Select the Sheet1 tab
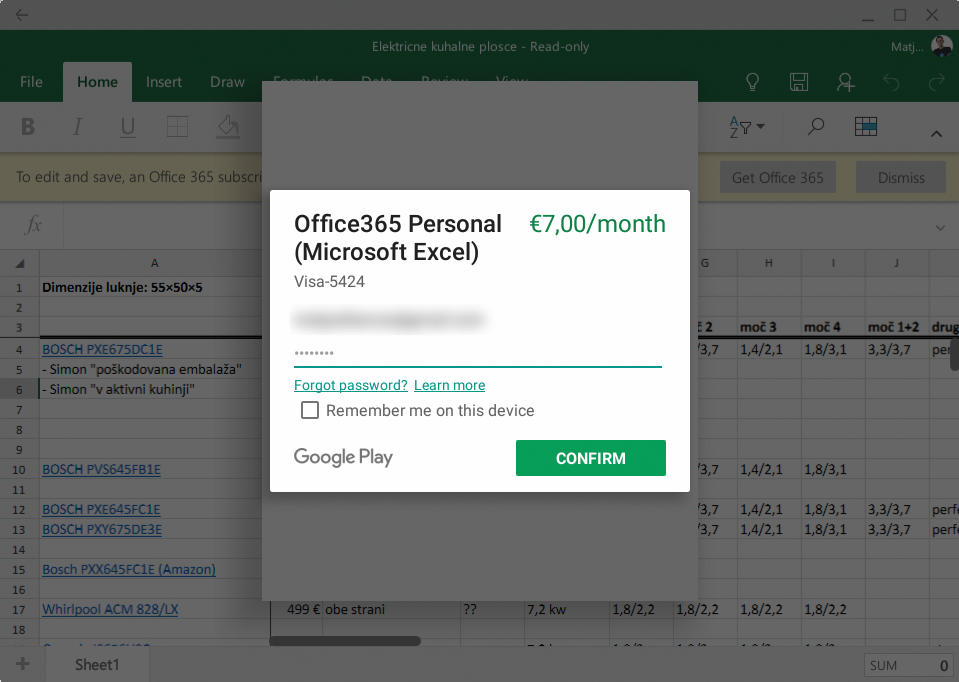 coord(97,664)
